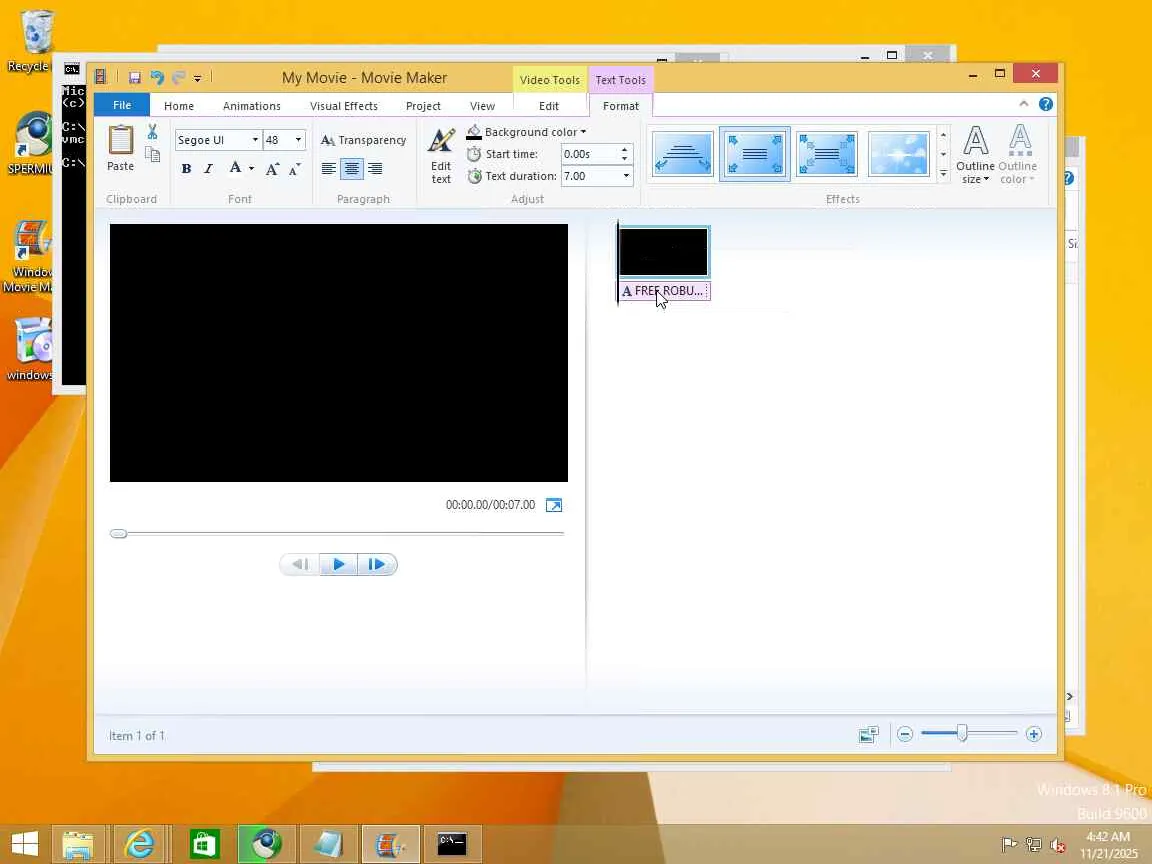Open Command Prompt from taskbar
The width and height of the screenshot is (1152, 864).
pyautogui.click(x=452, y=843)
